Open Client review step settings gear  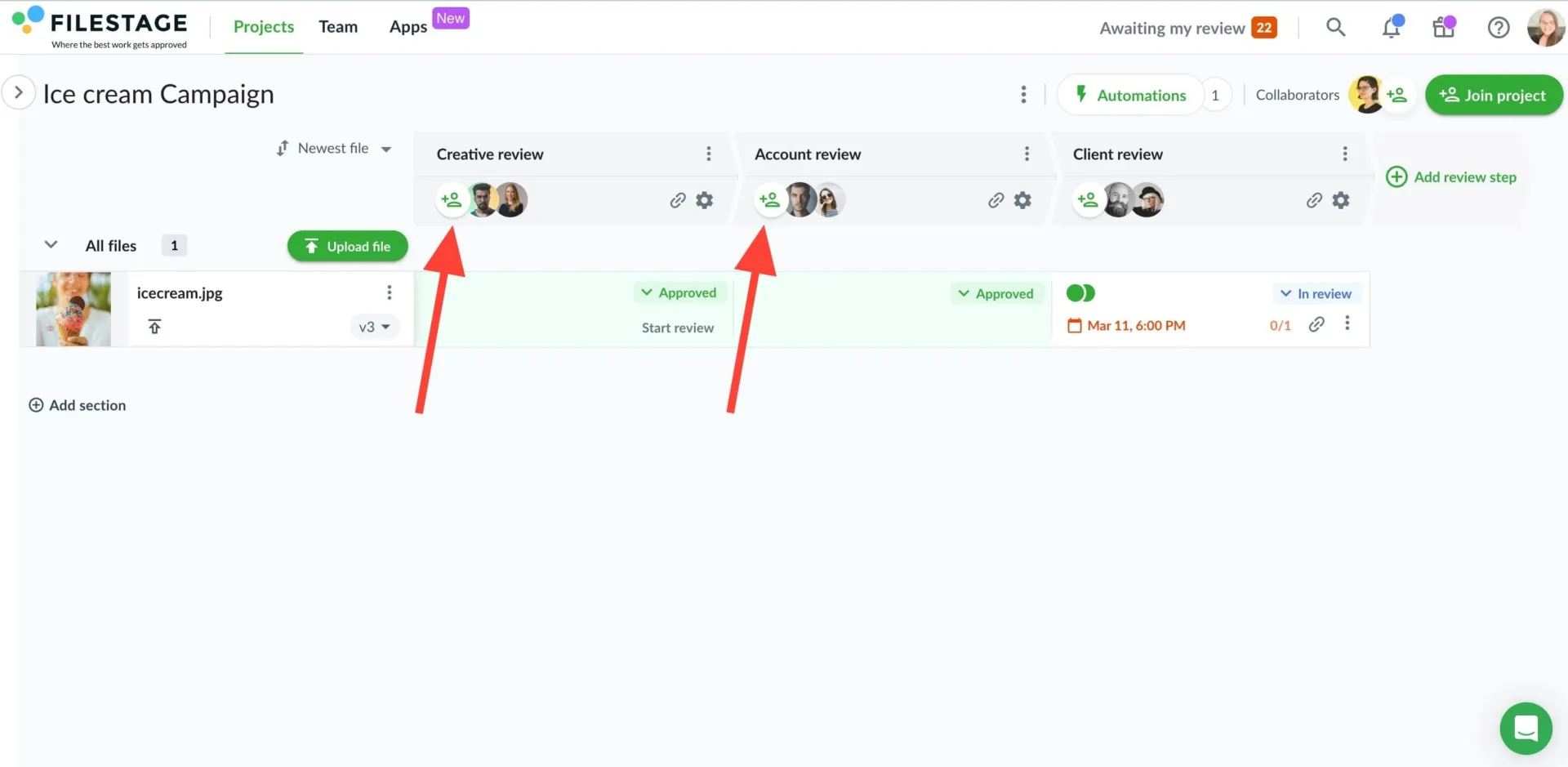point(1340,200)
